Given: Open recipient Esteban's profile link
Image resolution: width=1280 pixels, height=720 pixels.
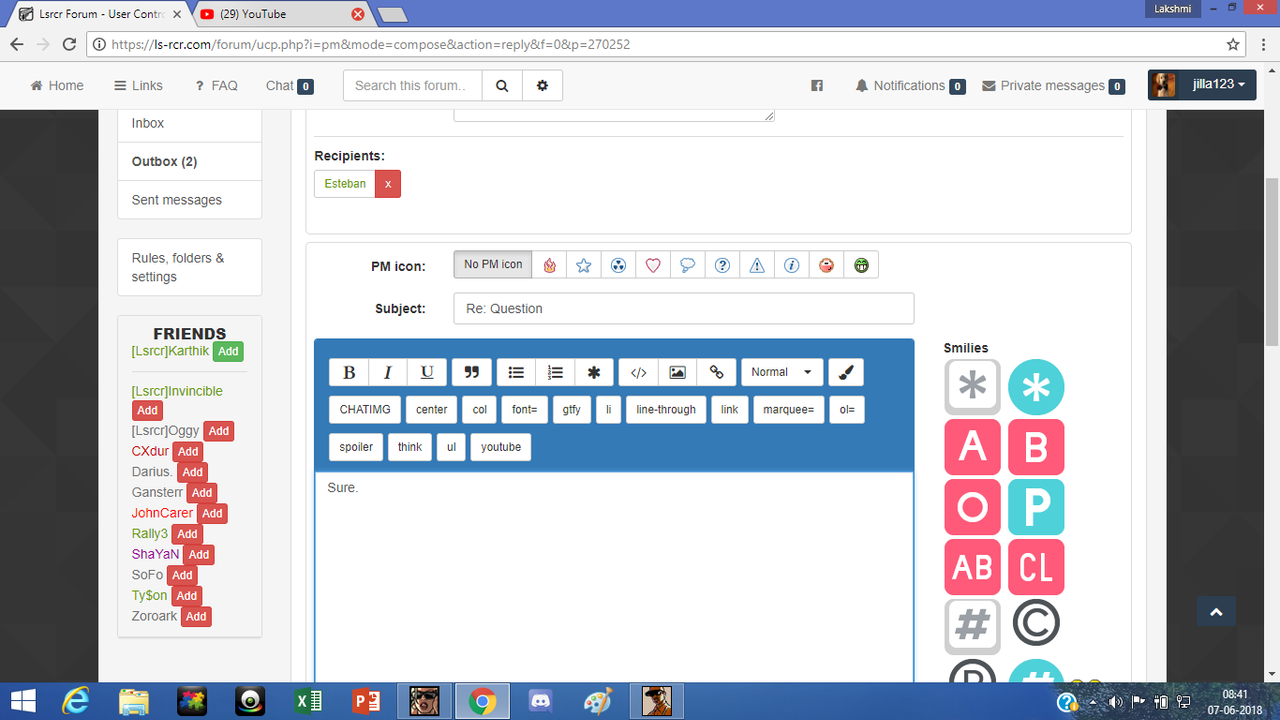Looking at the screenshot, I should 345,184.
